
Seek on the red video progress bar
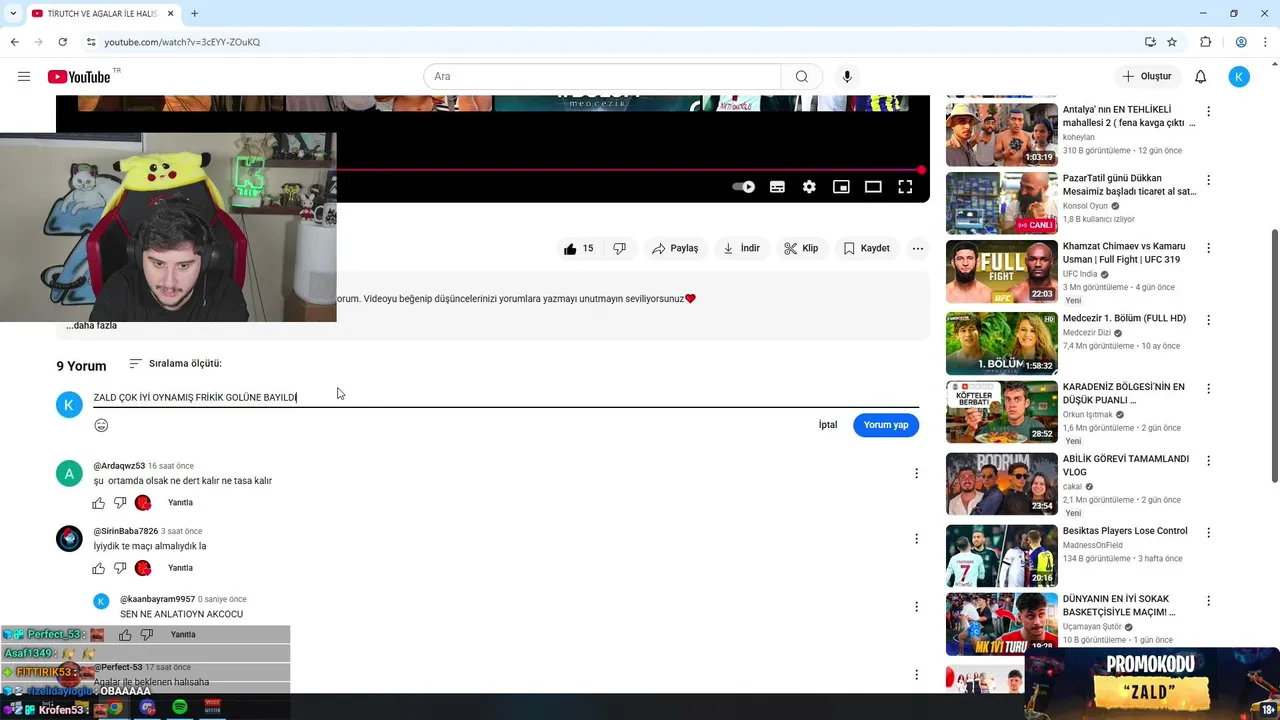(629, 170)
